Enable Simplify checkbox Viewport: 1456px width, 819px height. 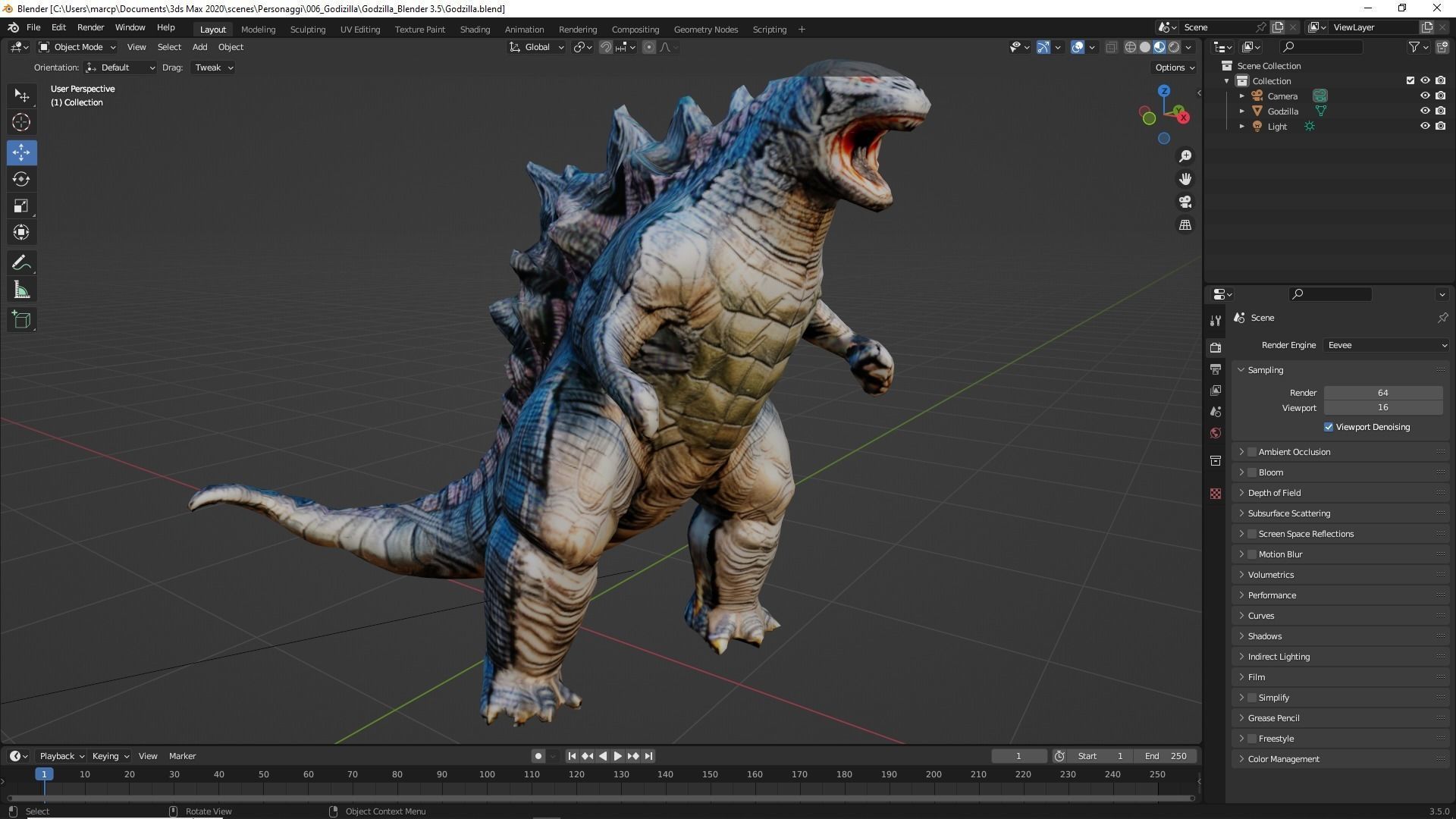tap(1252, 698)
